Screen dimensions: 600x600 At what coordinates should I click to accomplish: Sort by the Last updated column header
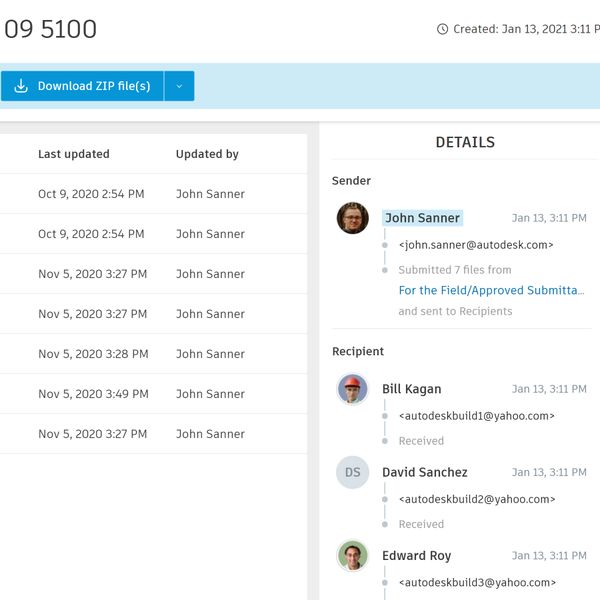74,154
